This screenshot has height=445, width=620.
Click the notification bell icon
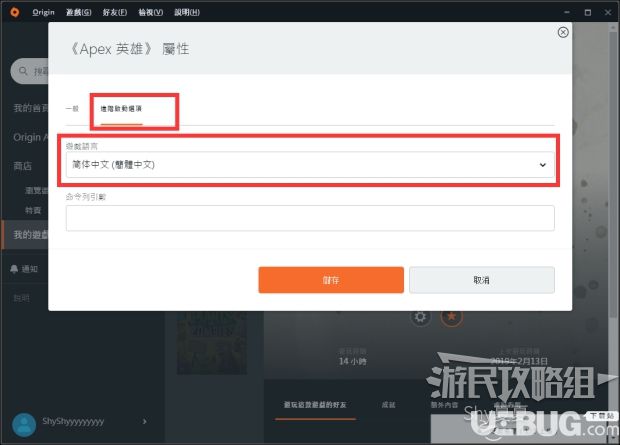[x=14, y=269]
